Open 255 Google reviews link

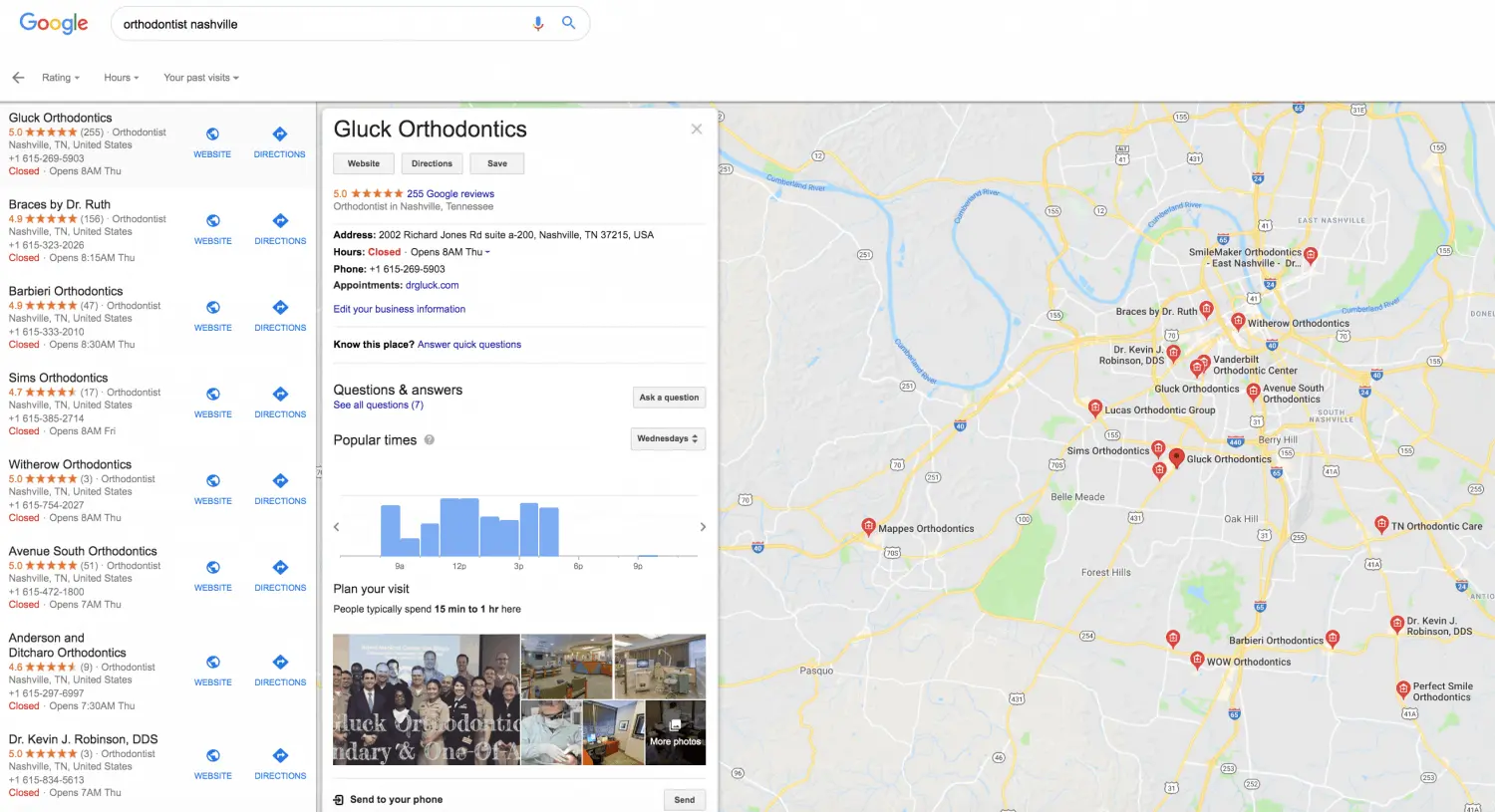pyautogui.click(x=450, y=194)
